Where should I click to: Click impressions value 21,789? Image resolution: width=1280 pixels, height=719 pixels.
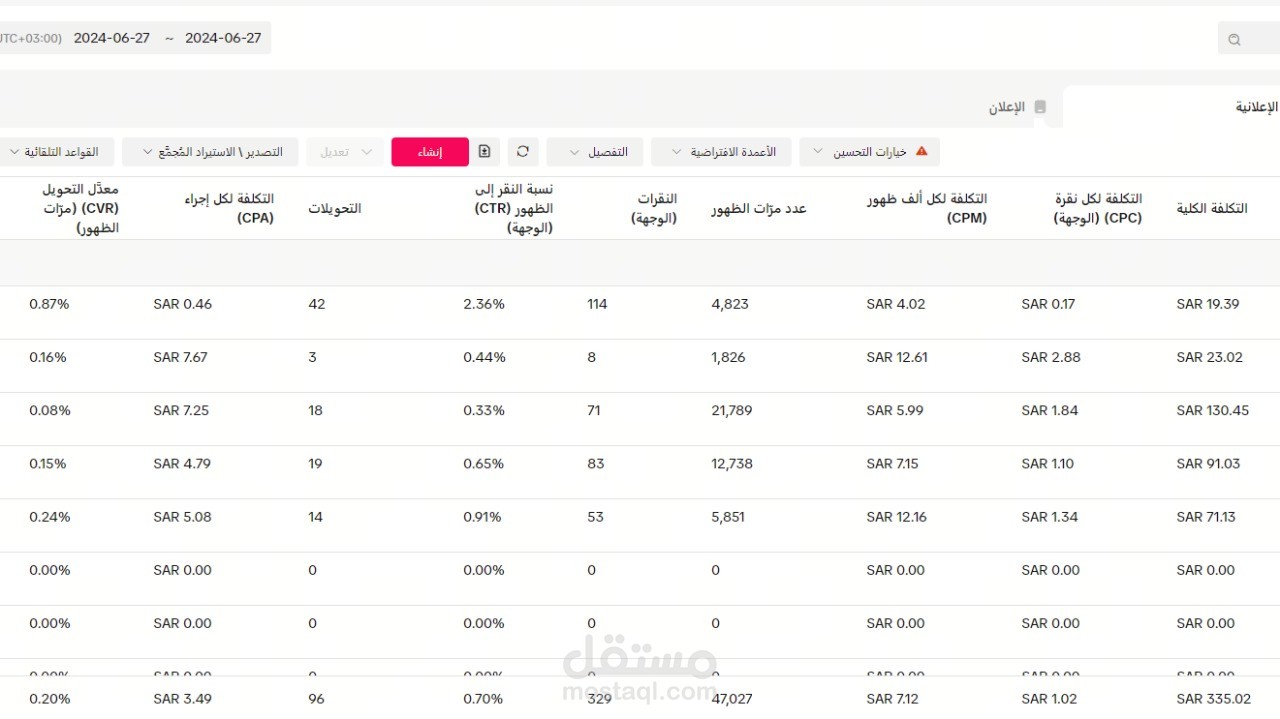coord(732,410)
